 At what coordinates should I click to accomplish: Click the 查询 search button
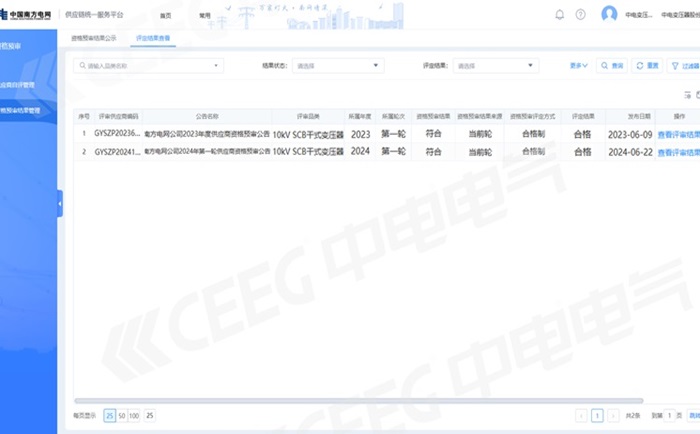(613, 65)
